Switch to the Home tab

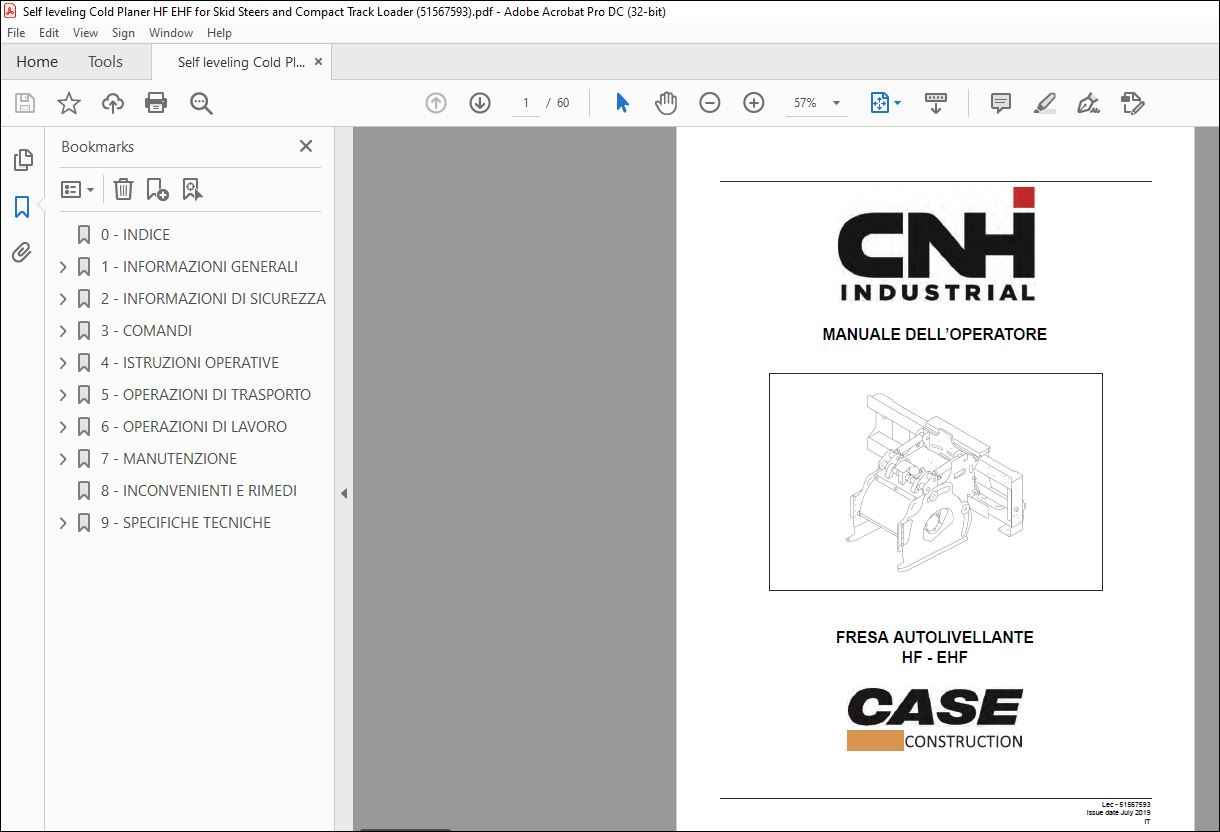37,62
